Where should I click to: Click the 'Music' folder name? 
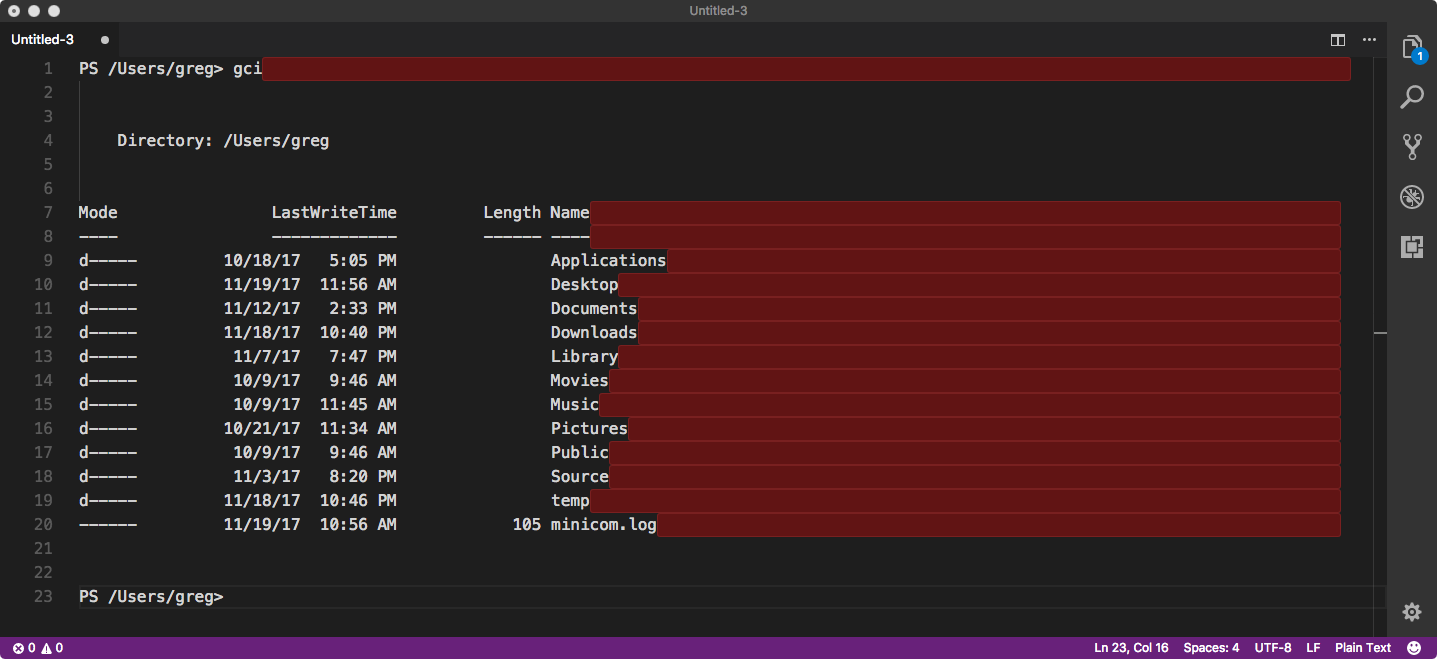point(574,405)
